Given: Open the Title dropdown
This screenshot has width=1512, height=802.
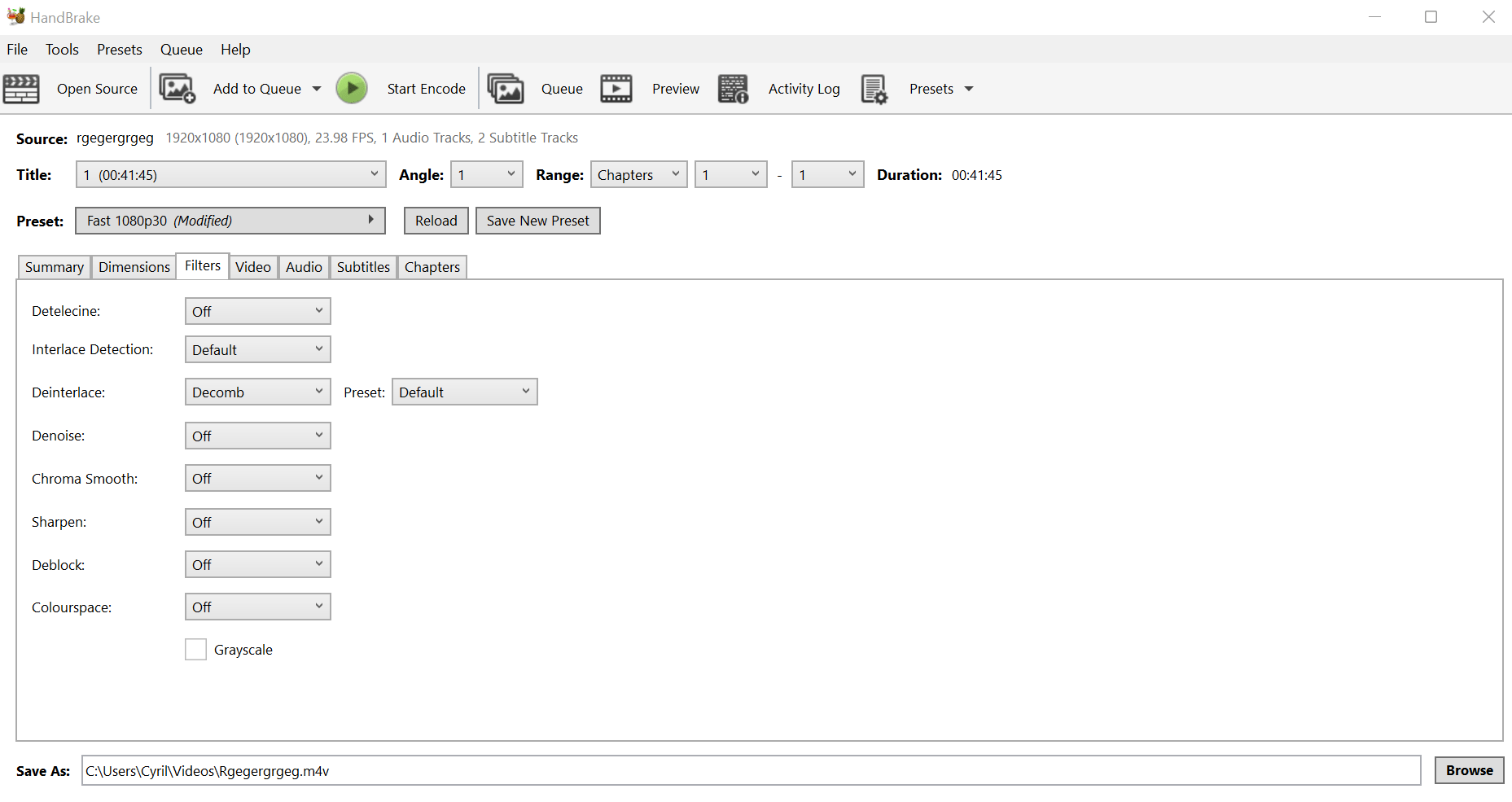Looking at the screenshot, I should pos(230,174).
